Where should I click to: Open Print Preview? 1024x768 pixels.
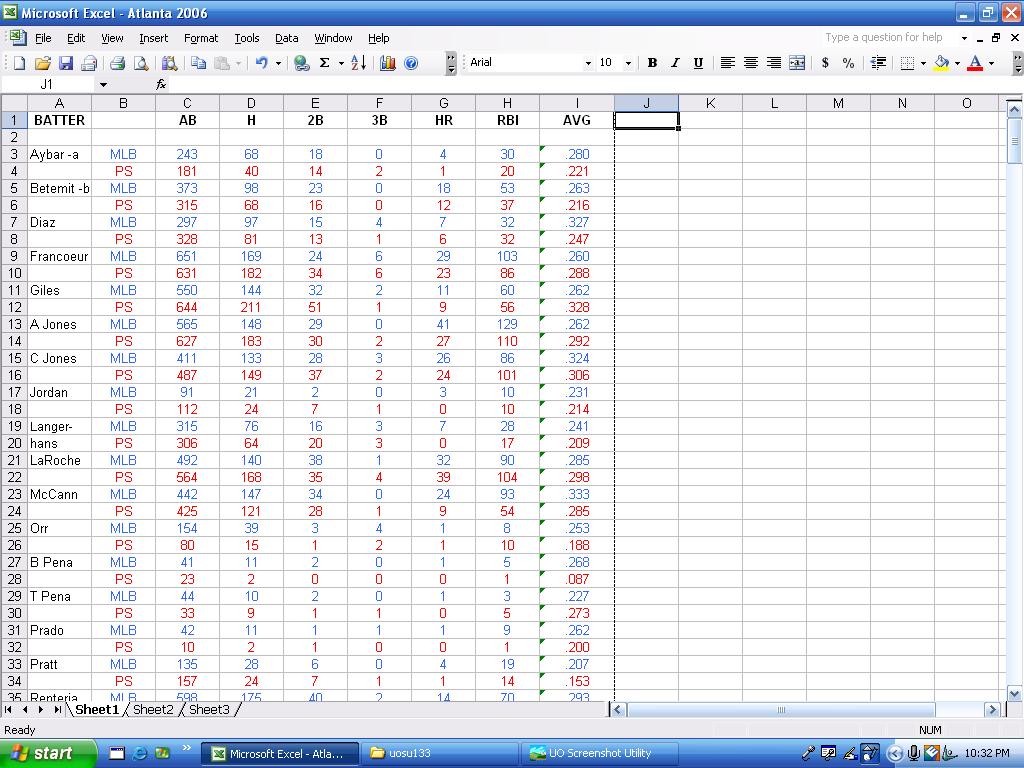pos(140,63)
